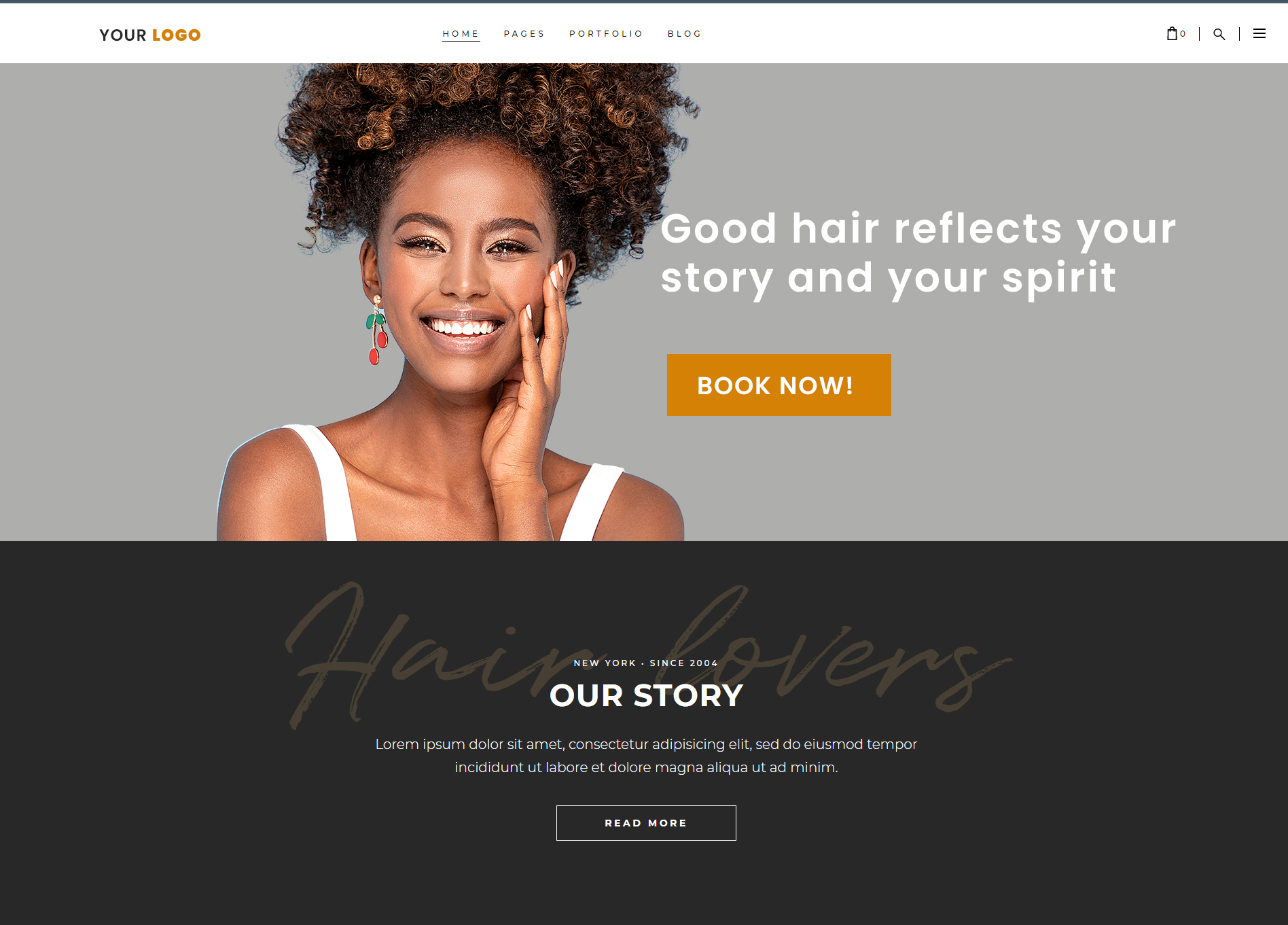Click the READ MORE outlined button

[x=646, y=823]
